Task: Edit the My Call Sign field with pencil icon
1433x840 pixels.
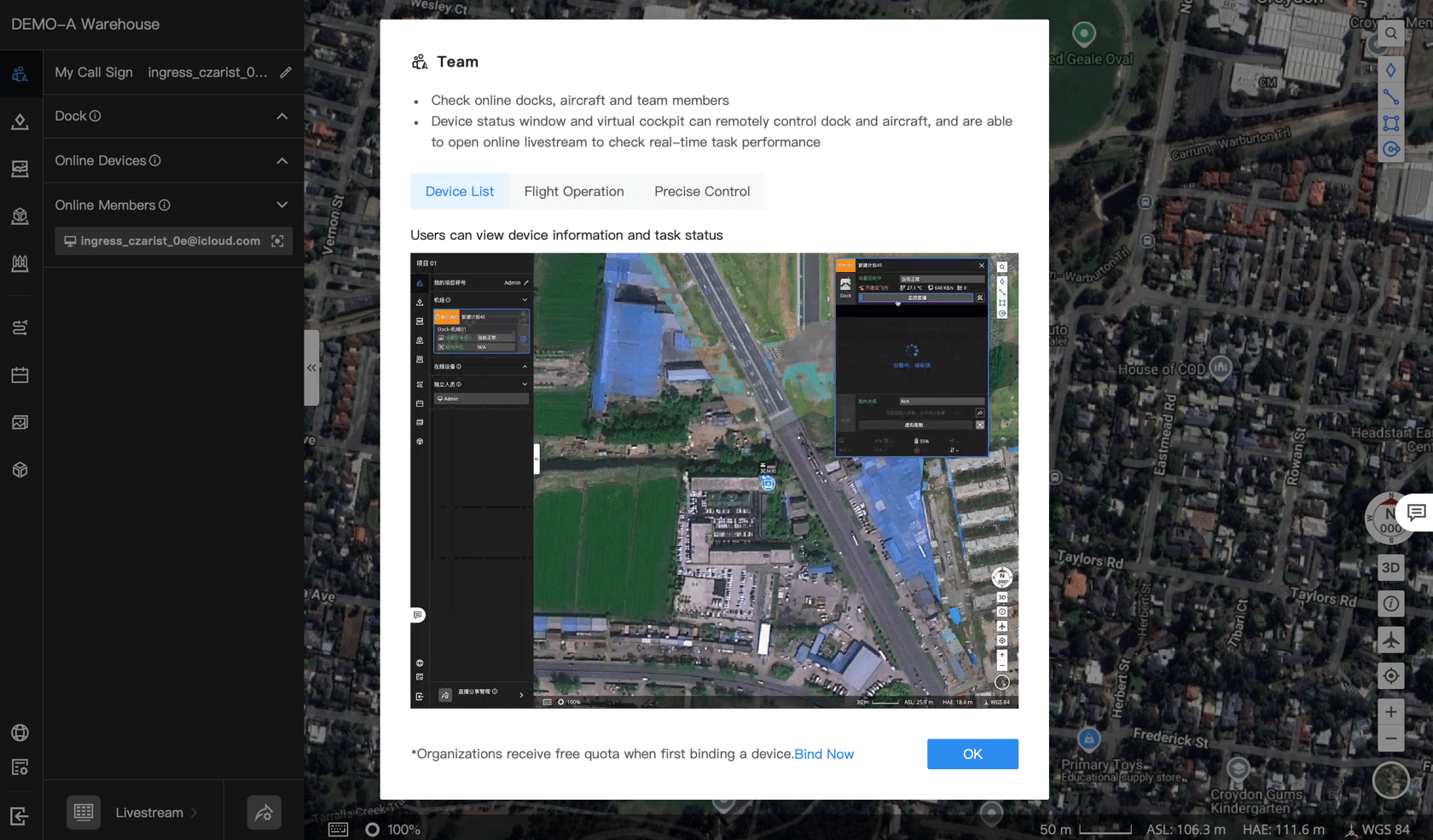Action: click(x=285, y=72)
